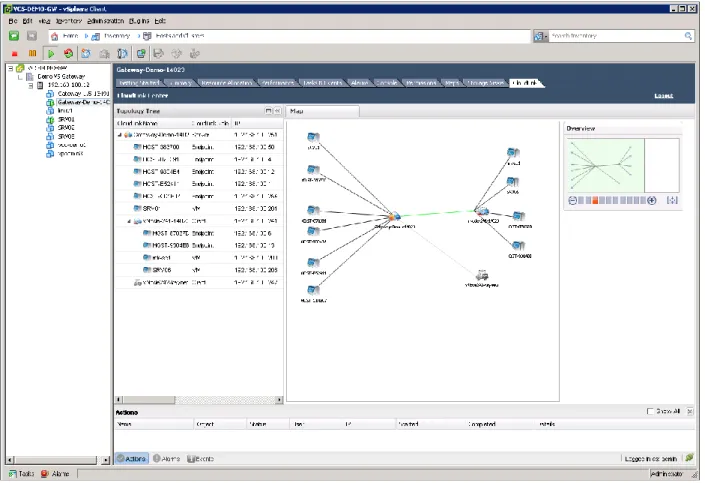Click the top-right host node on map

tap(513, 153)
